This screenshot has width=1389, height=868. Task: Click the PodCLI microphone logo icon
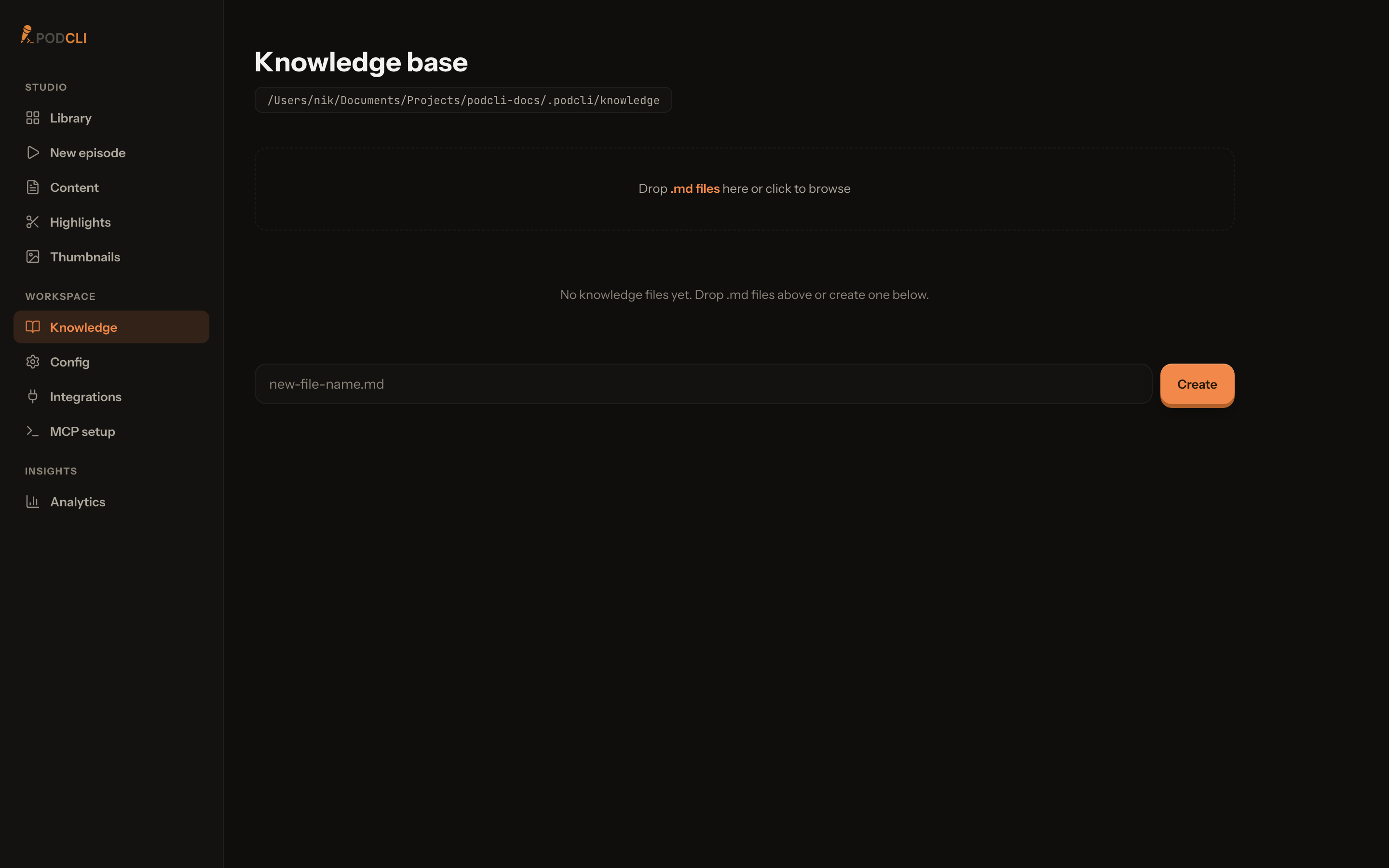[27, 34]
